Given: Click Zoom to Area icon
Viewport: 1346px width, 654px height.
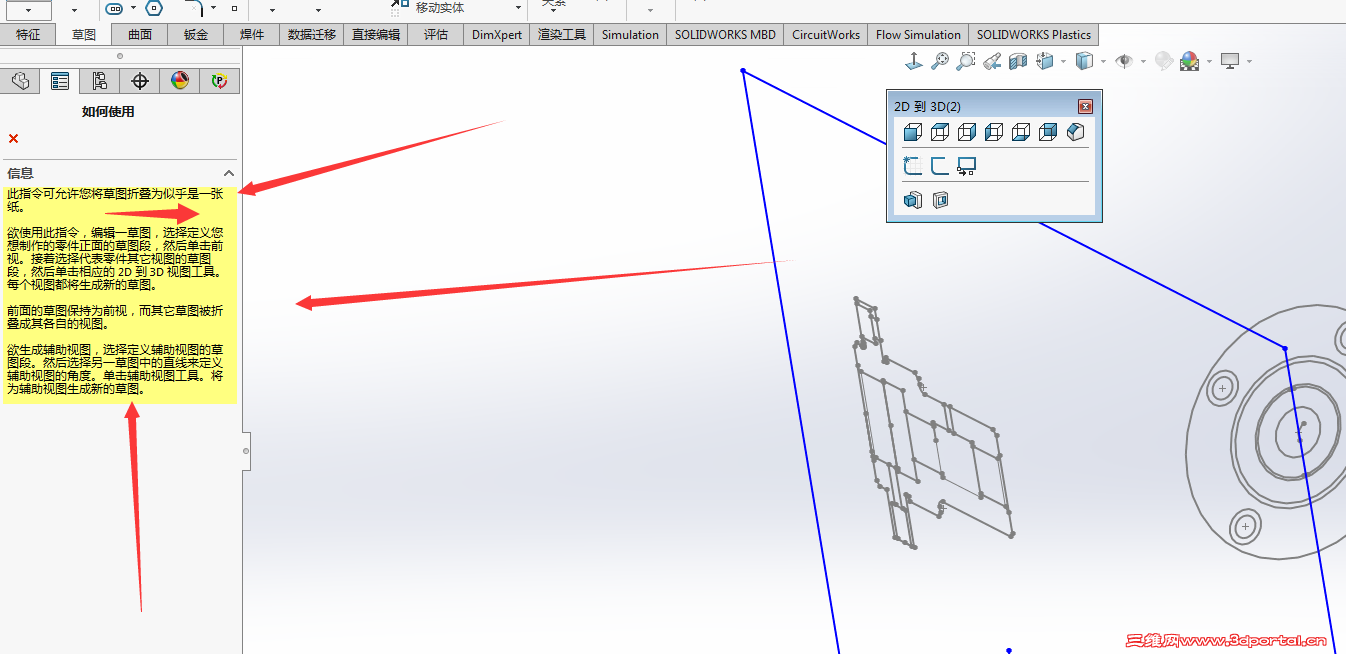Looking at the screenshot, I should tap(965, 61).
